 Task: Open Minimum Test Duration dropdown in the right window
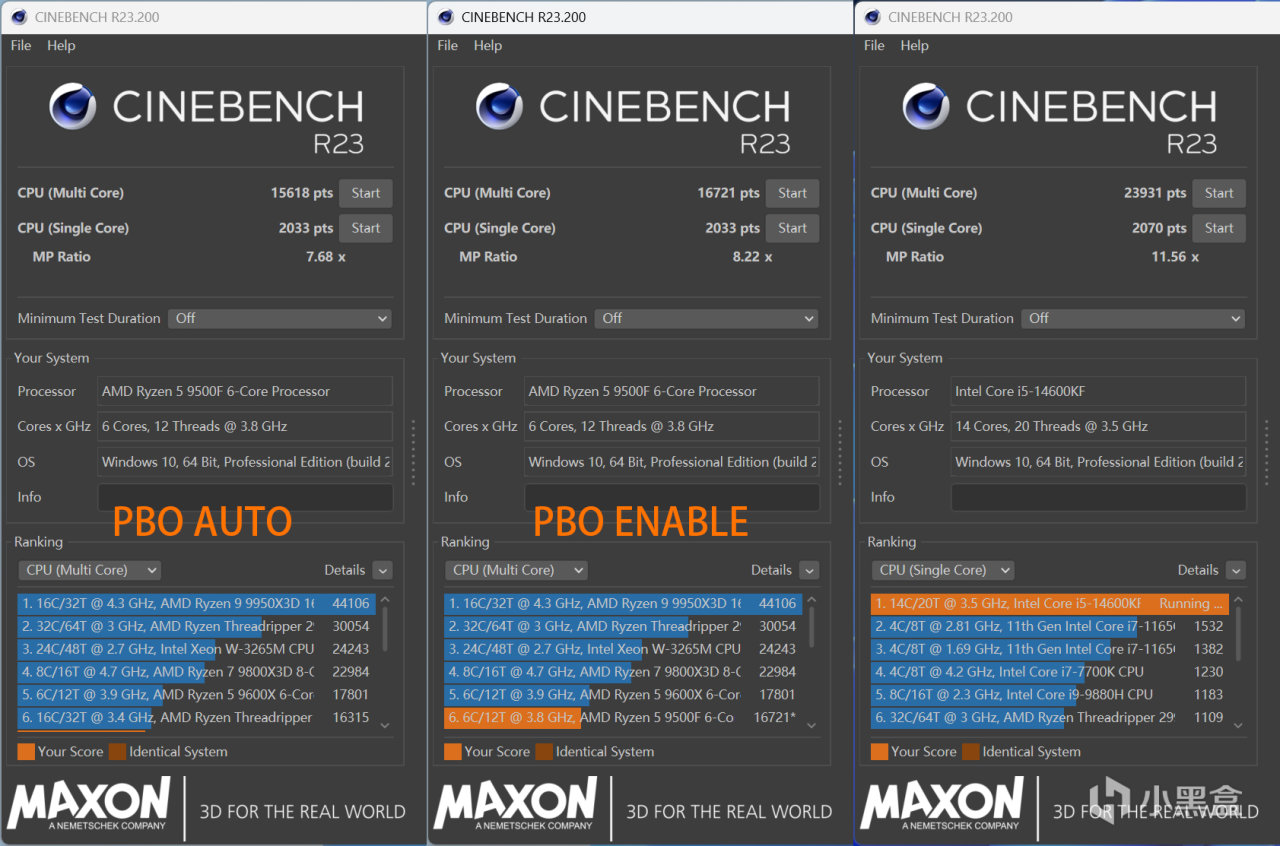click(x=1133, y=318)
